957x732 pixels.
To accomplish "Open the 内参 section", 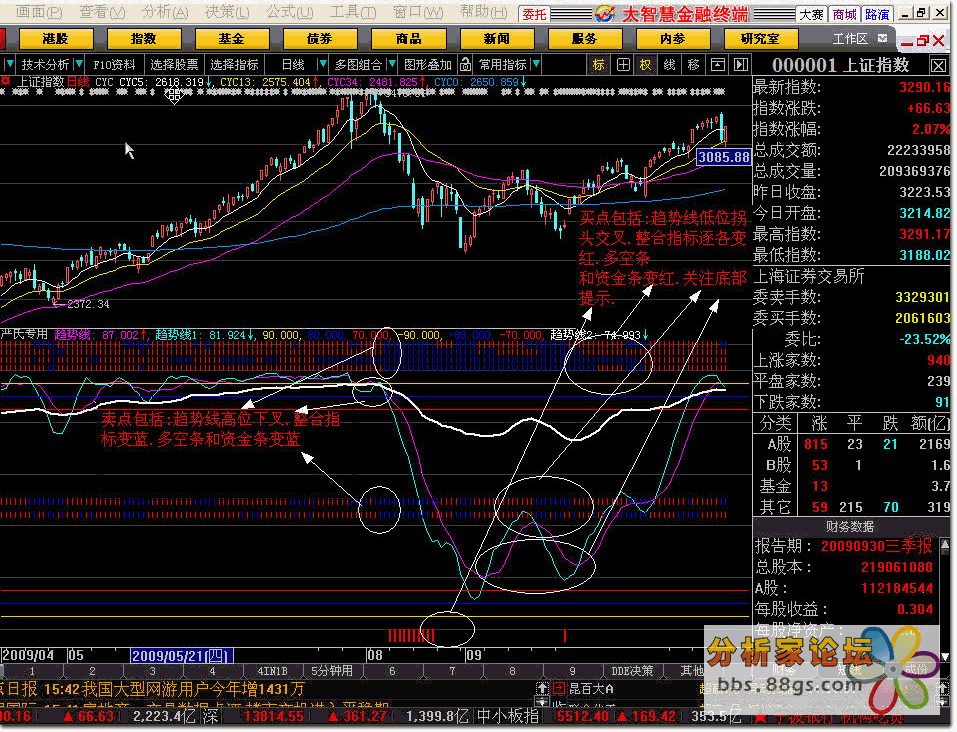I will [673, 39].
